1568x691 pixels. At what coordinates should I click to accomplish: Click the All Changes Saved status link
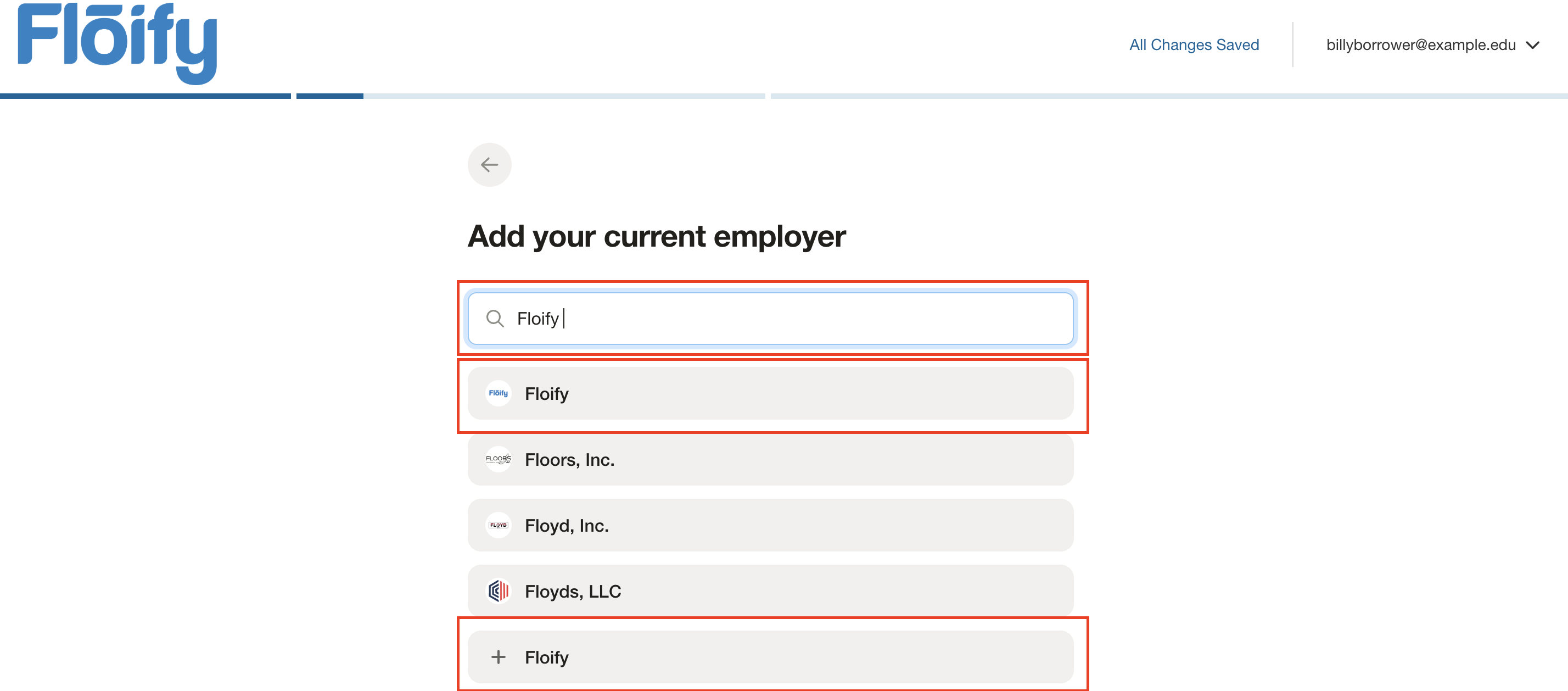pyautogui.click(x=1194, y=45)
